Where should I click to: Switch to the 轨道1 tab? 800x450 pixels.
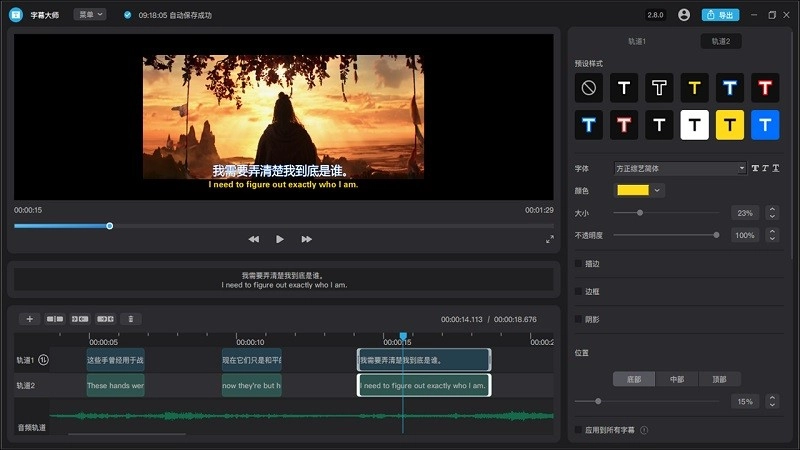[x=637, y=41]
